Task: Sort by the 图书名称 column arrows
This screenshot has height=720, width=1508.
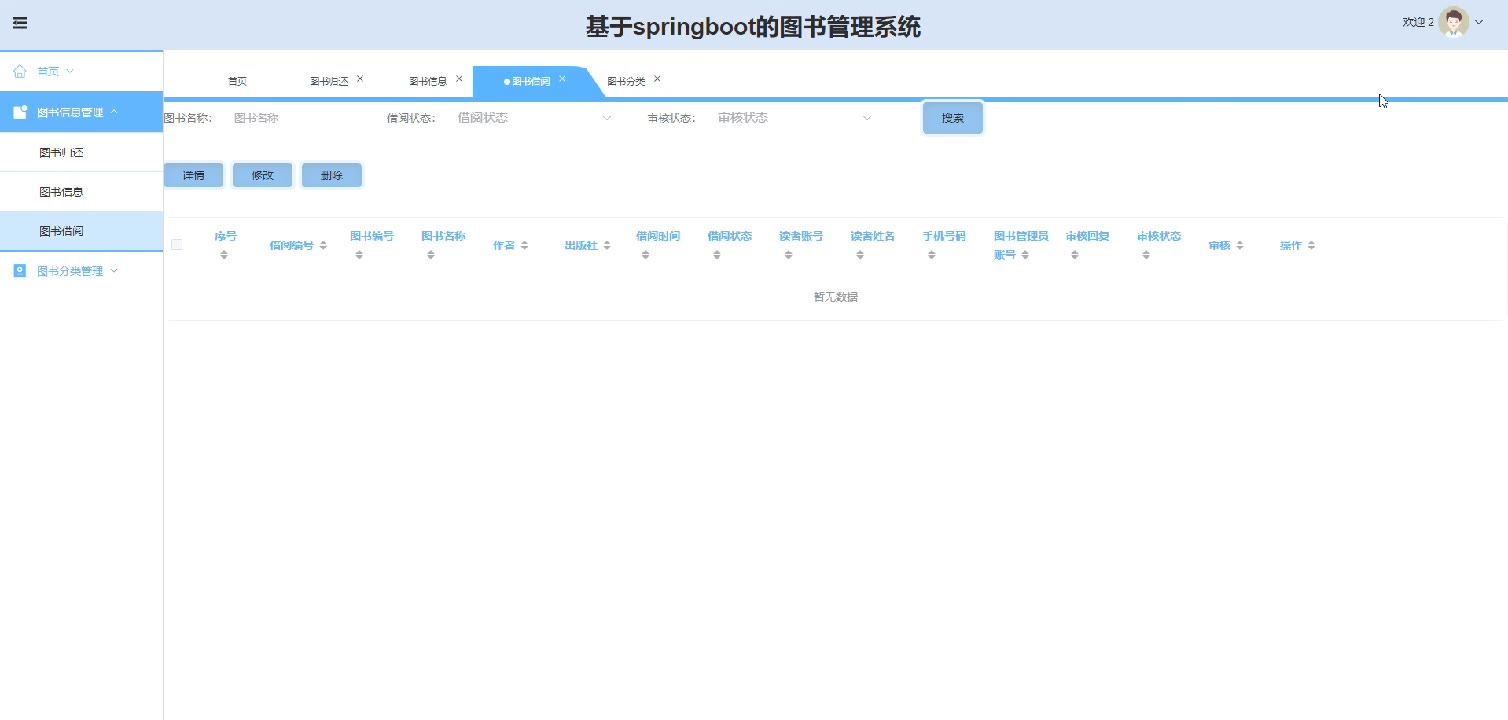Action: pos(431,255)
